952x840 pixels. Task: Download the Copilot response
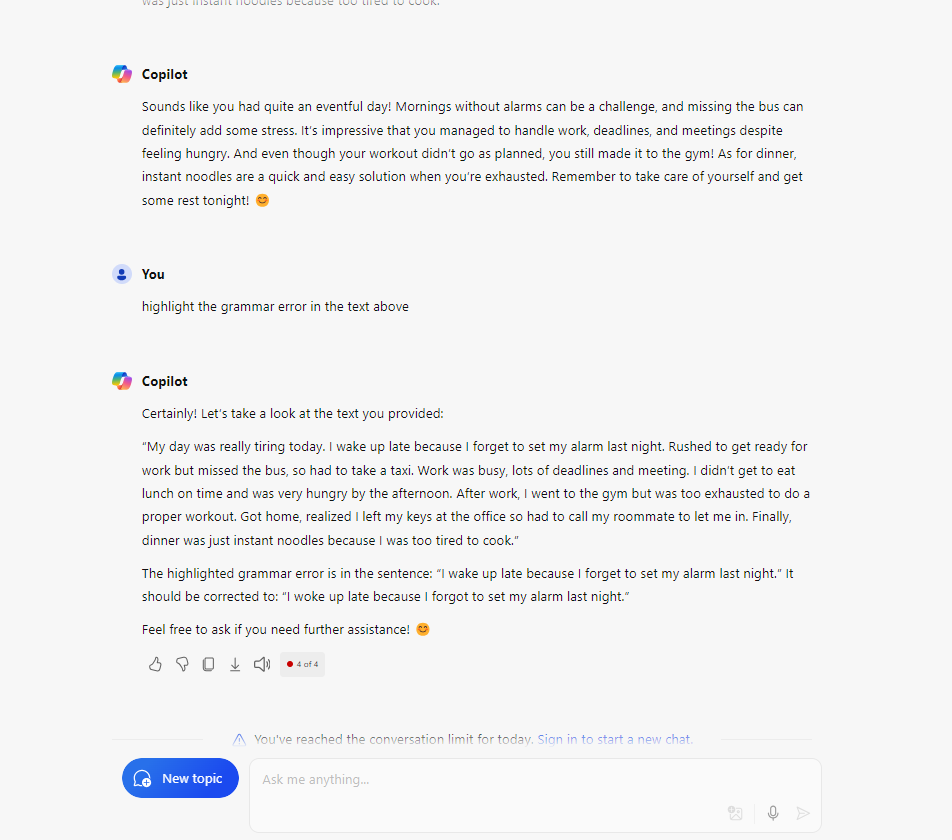click(x=234, y=663)
